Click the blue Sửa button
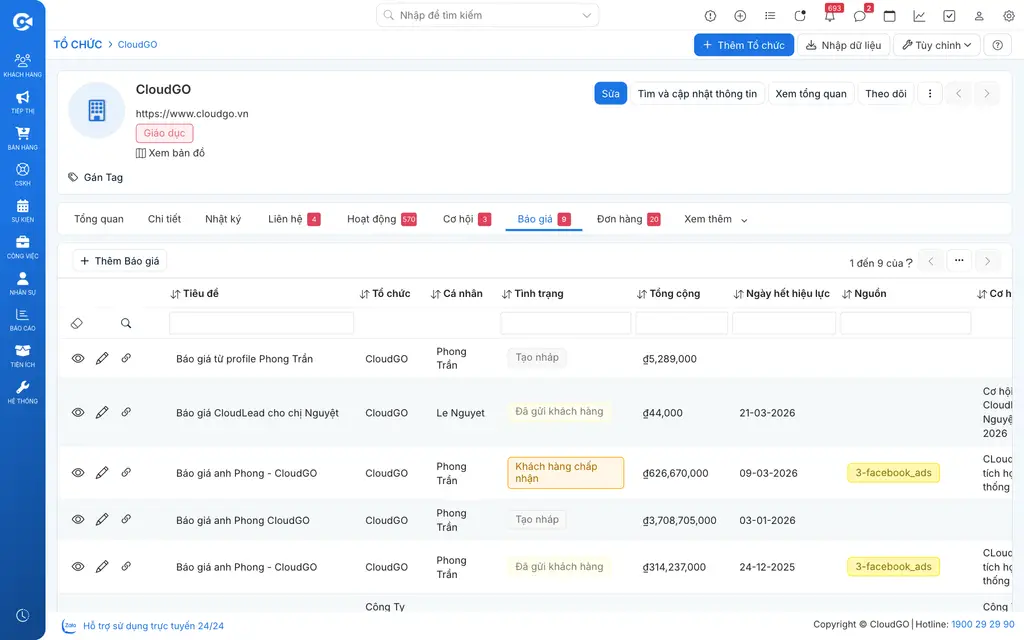The height and width of the screenshot is (640, 1024). [x=611, y=93]
